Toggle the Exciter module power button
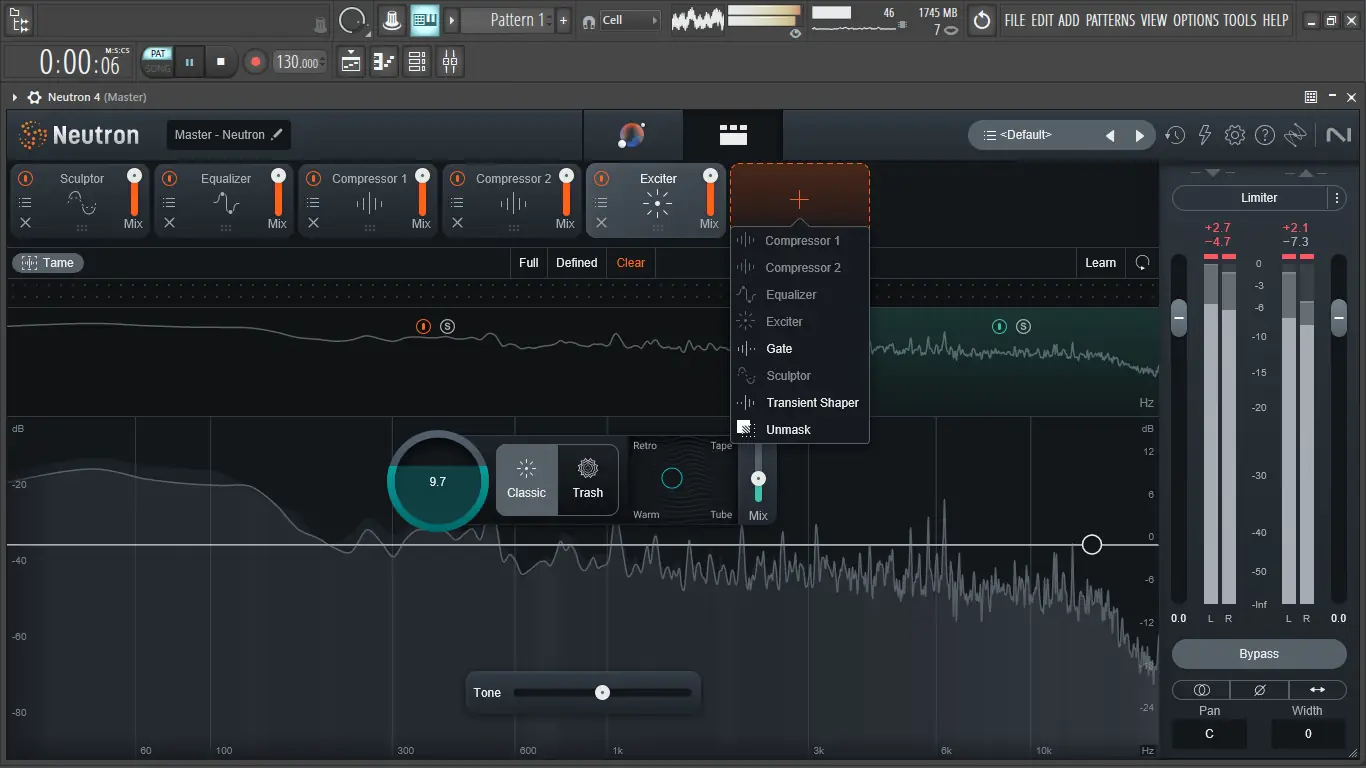This screenshot has width=1366, height=768. [601, 178]
